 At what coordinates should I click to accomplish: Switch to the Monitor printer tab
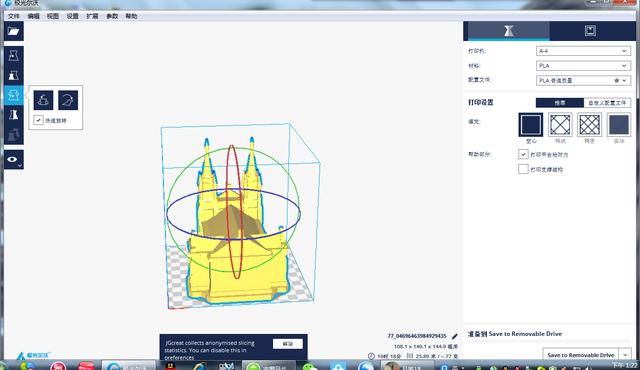click(590, 31)
